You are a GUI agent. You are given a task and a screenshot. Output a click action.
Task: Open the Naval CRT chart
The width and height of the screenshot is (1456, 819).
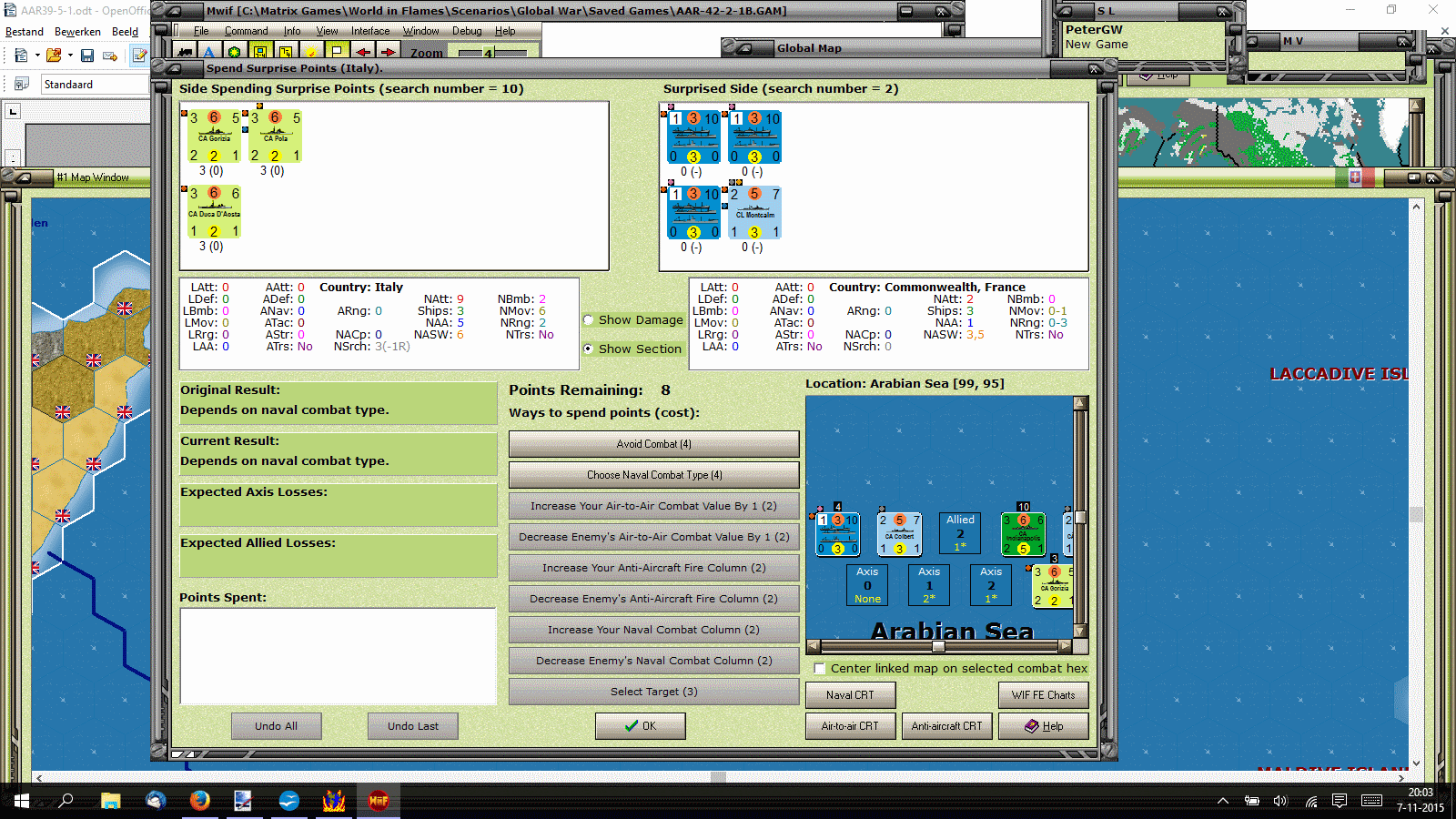click(x=850, y=695)
